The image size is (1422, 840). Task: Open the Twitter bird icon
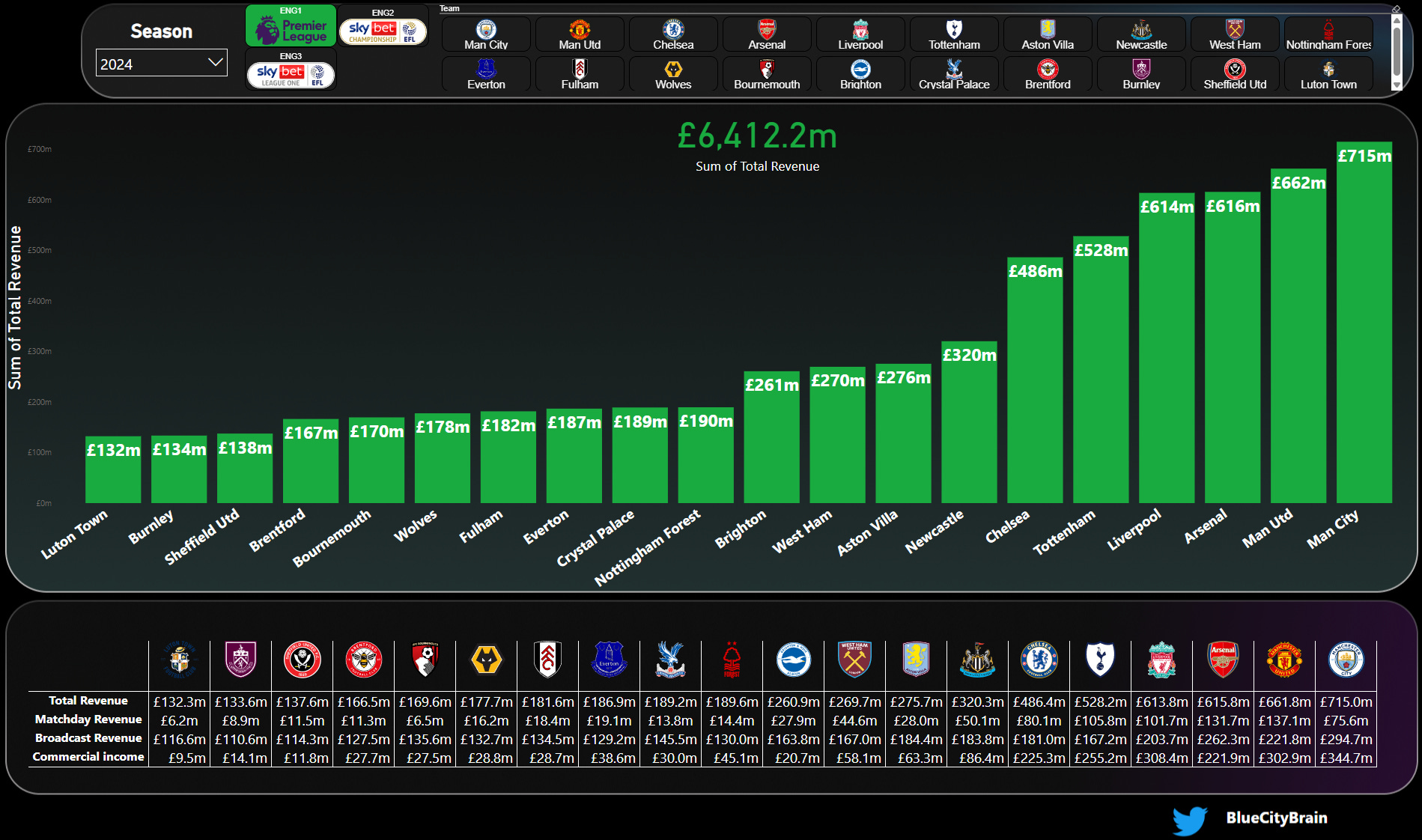[x=1190, y=820]
